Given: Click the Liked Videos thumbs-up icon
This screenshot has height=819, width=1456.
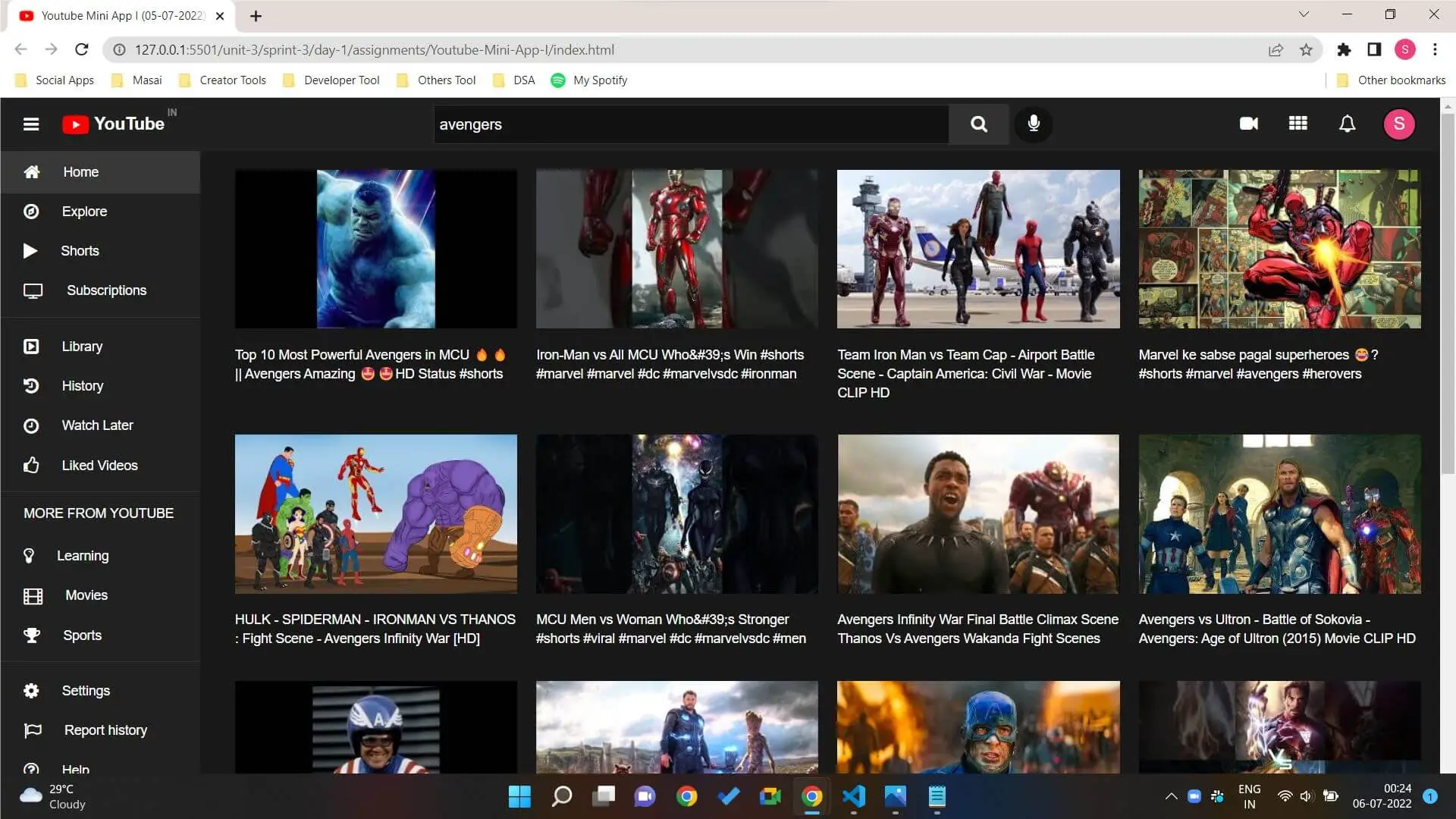Looking at the screenshot, I should (31, 466).
